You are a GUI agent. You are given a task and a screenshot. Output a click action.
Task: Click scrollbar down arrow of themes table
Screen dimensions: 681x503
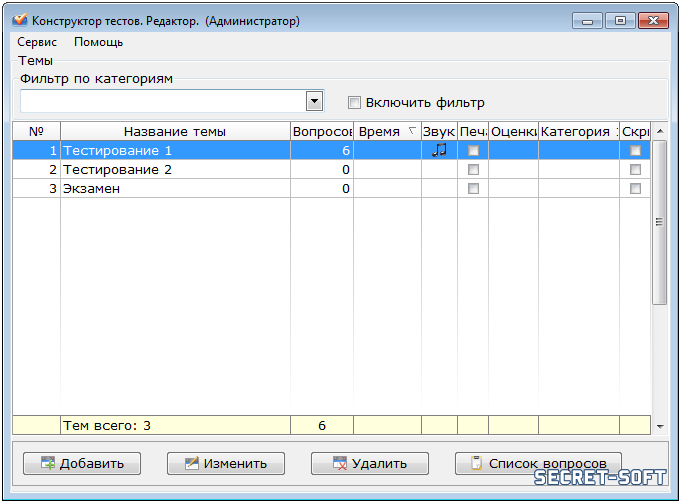[659, 427]
